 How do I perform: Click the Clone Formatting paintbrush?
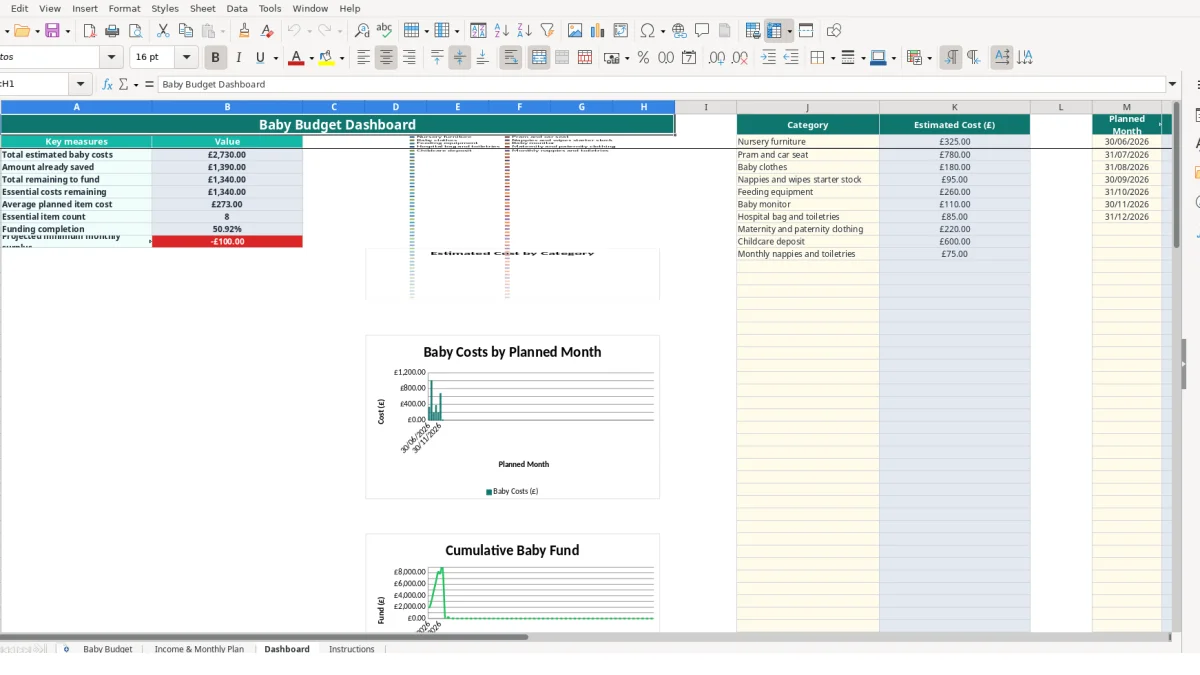(x=244, y=31)
